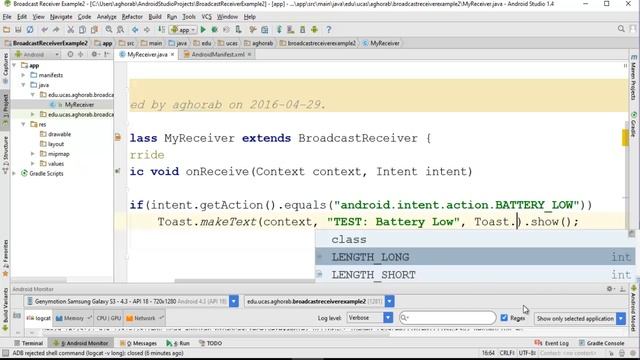640x360 pixels.
Task: Click the Cut scissors icon
Action: point(70,29)
